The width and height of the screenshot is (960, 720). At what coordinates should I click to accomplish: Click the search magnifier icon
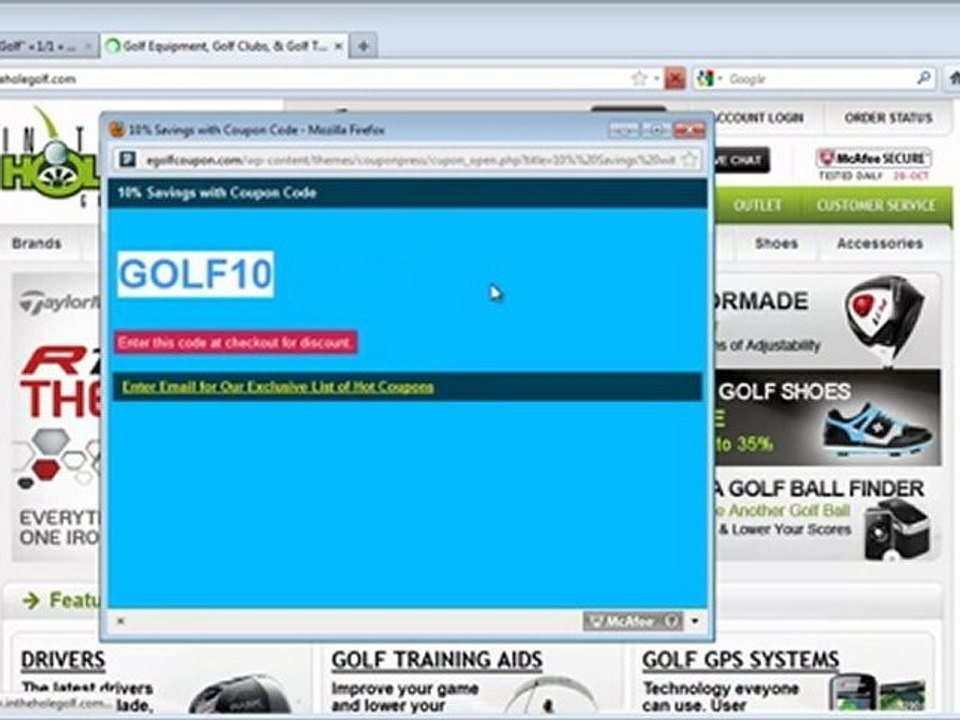pyautogui.click(x=924, y=78)
